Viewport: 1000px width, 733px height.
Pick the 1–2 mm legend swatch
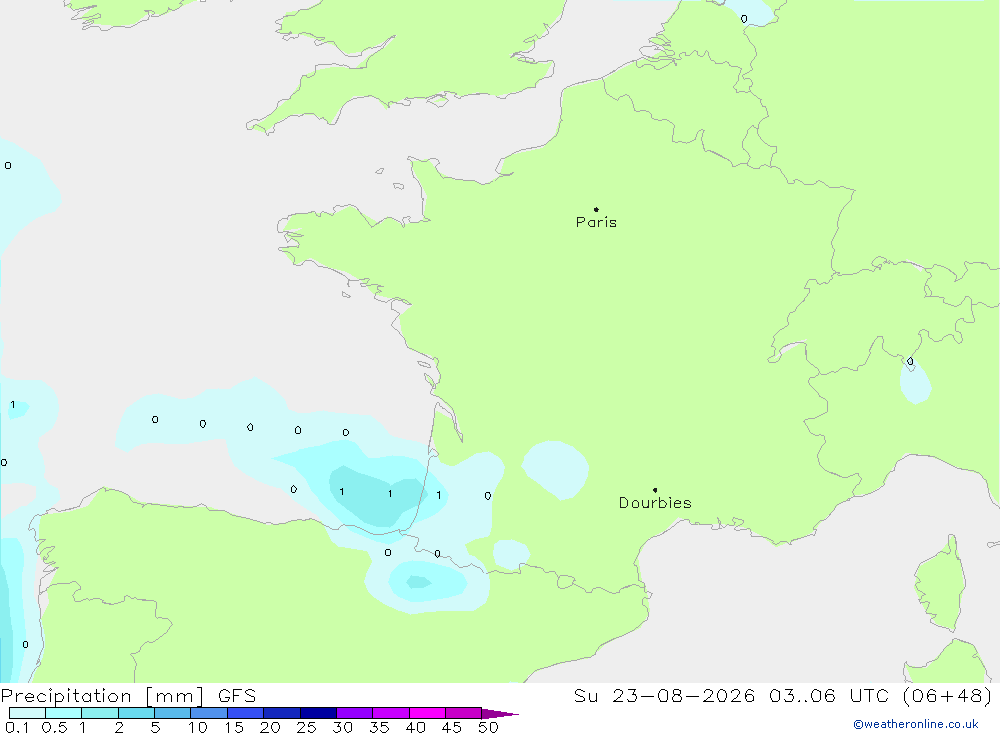100,713
